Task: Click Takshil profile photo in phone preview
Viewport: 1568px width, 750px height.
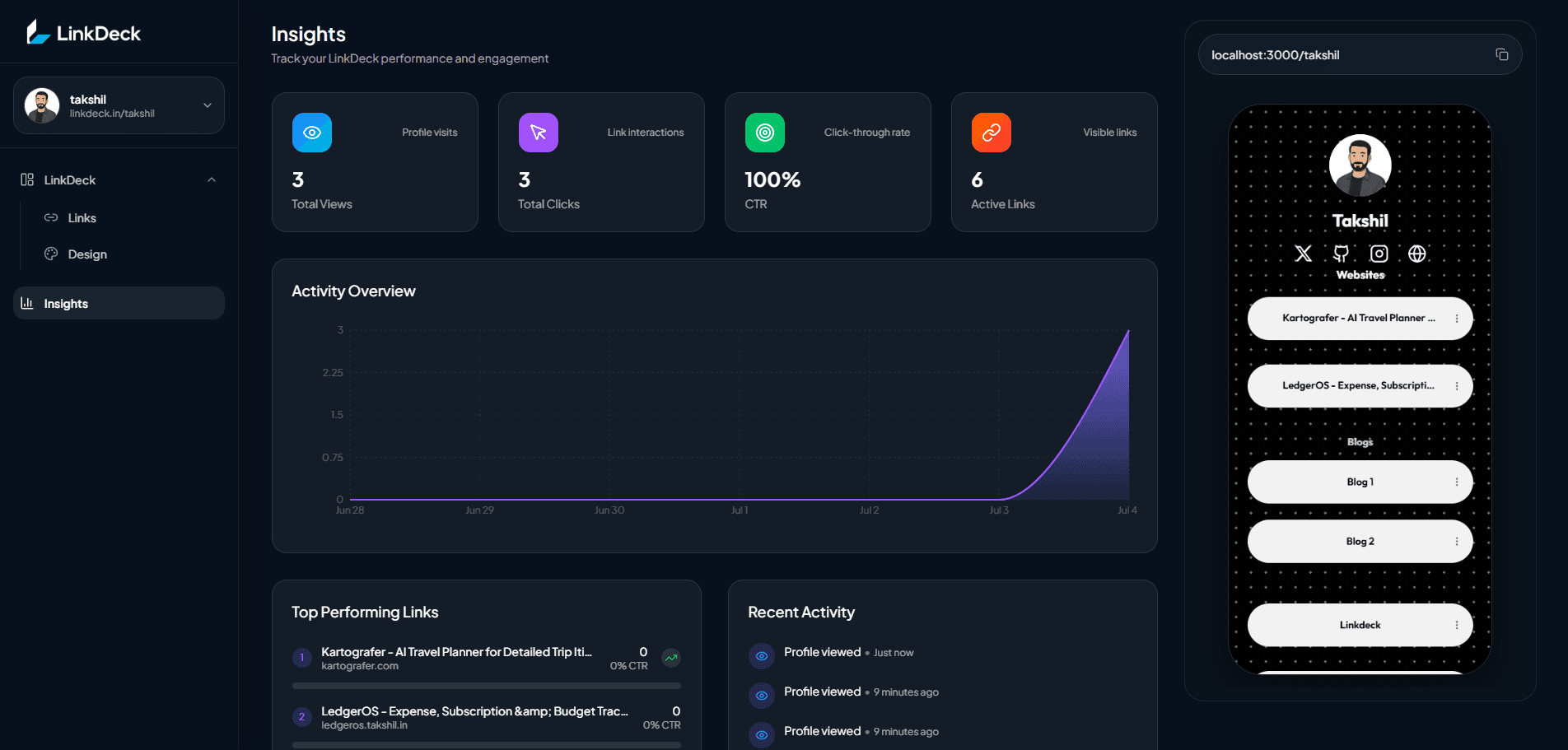Action: [1360, 165]
